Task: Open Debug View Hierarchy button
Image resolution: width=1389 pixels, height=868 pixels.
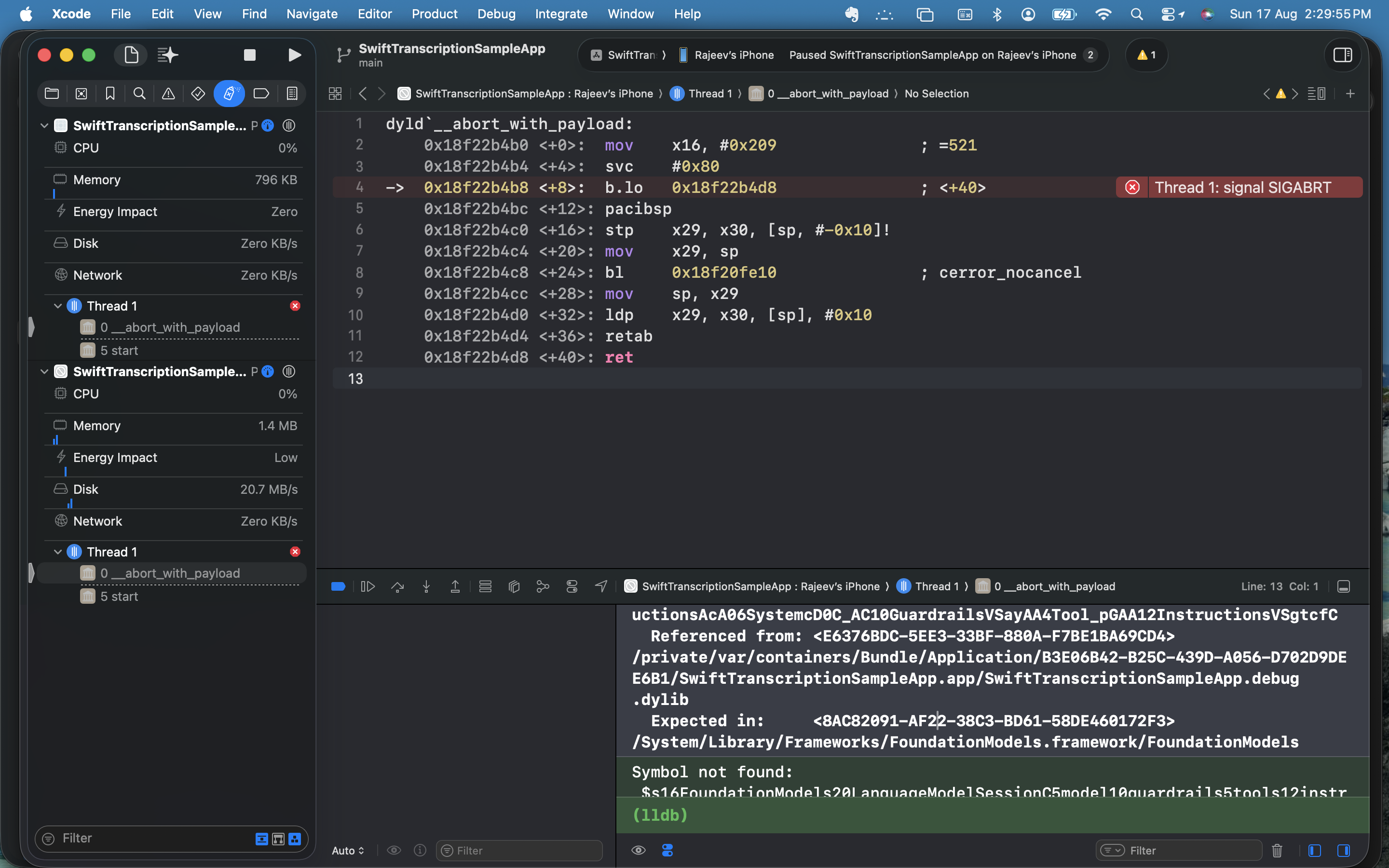Action: (x=514, y=586)
